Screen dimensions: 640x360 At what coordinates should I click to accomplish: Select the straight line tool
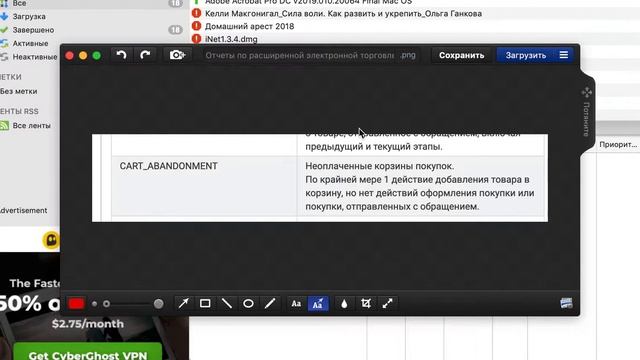pos(227,303)
